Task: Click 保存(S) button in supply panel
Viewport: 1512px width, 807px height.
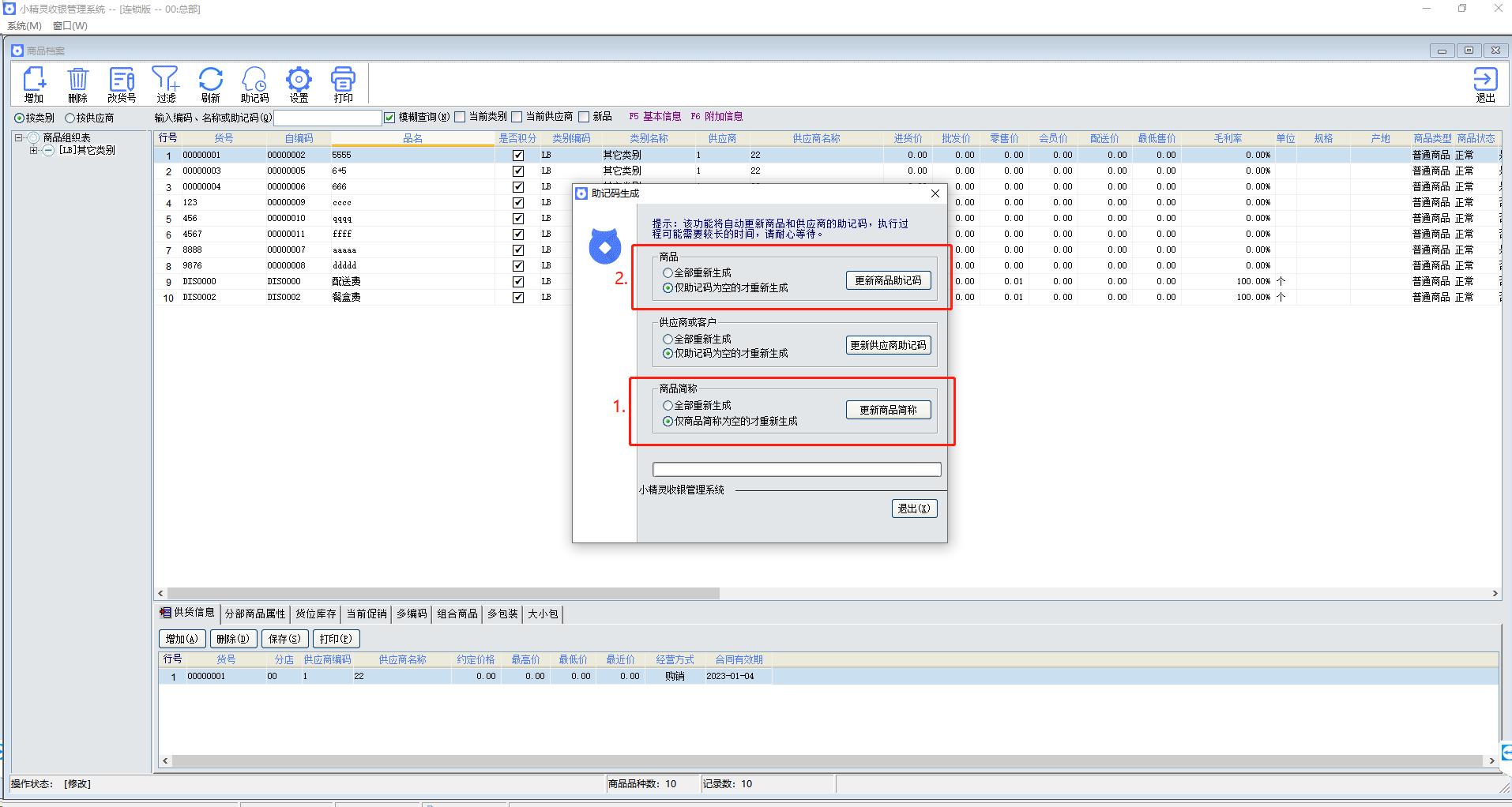Action: point(284,639)
